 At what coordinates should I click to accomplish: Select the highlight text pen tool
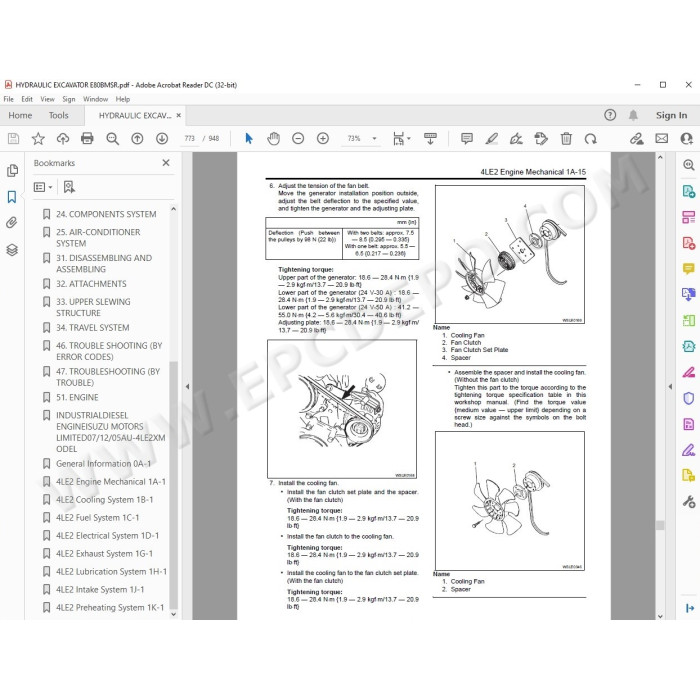492,139
